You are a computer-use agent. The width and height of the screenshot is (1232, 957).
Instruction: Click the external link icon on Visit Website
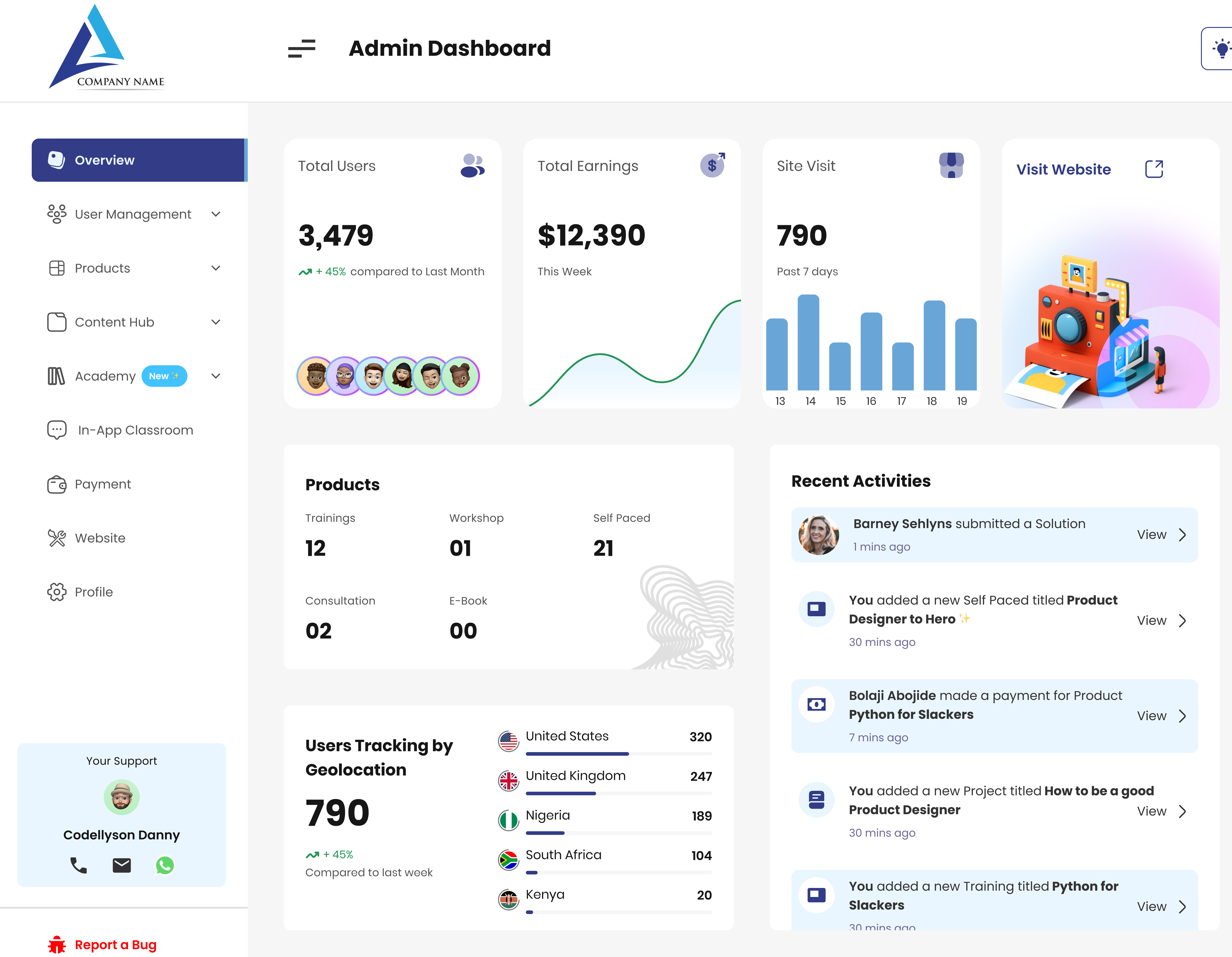pyautogui.click(x=1154, y=169)
